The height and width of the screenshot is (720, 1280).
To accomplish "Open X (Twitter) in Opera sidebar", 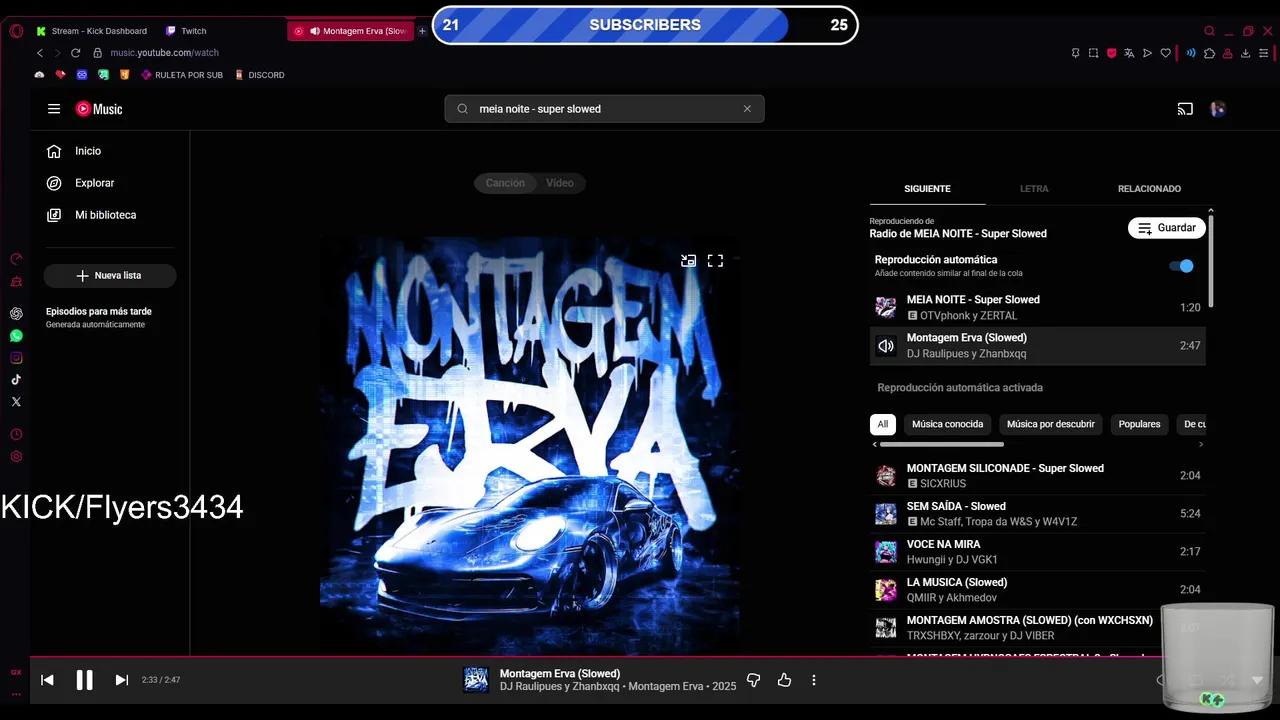I will point(16,402).
